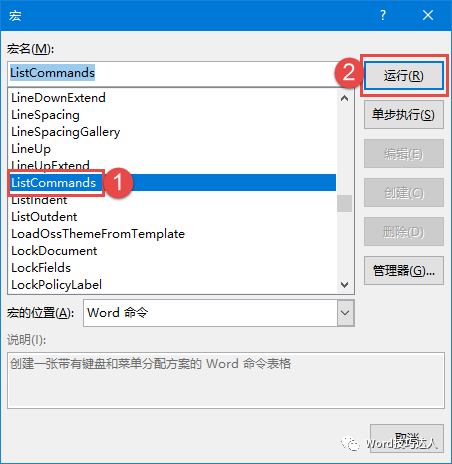
Task: Click the help question mark icon
Action: [383, 15]
